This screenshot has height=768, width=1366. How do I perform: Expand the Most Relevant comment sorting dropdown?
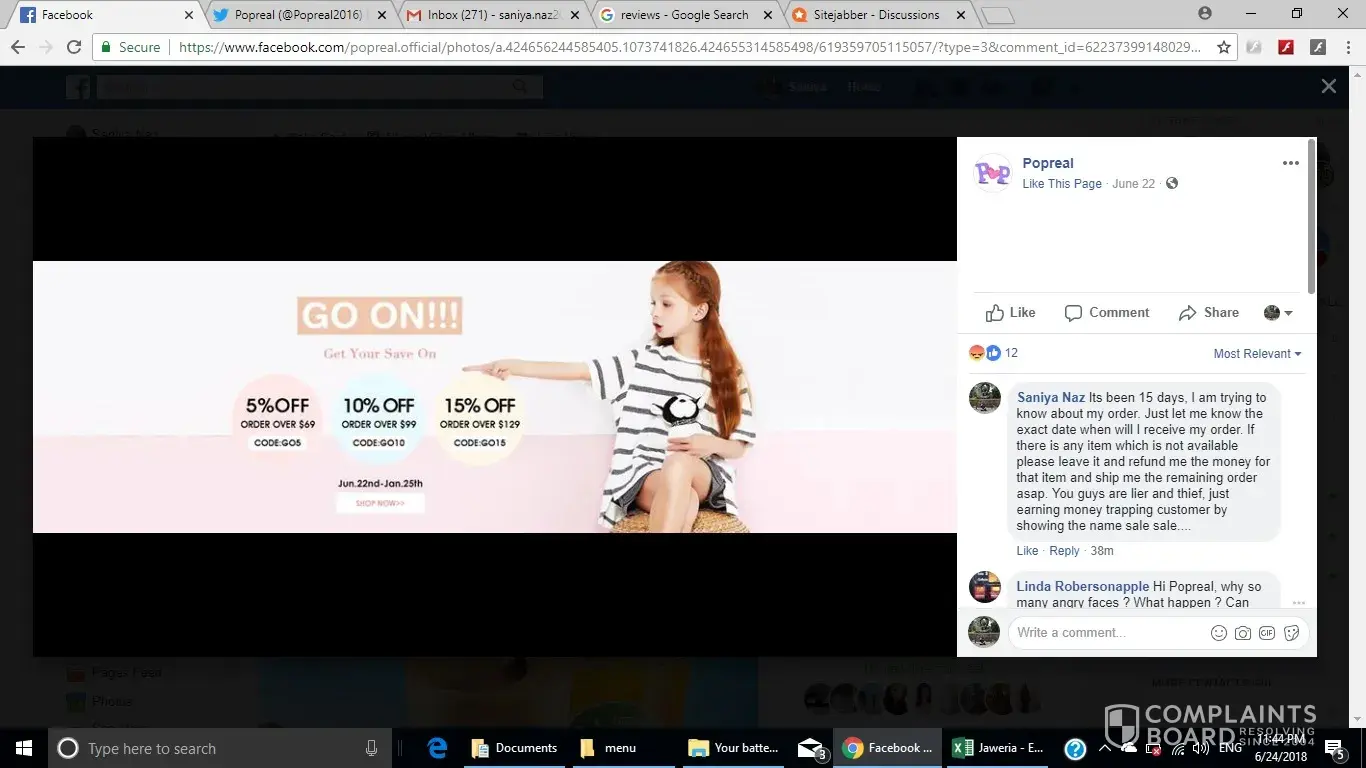click(x=1257, y=354)
